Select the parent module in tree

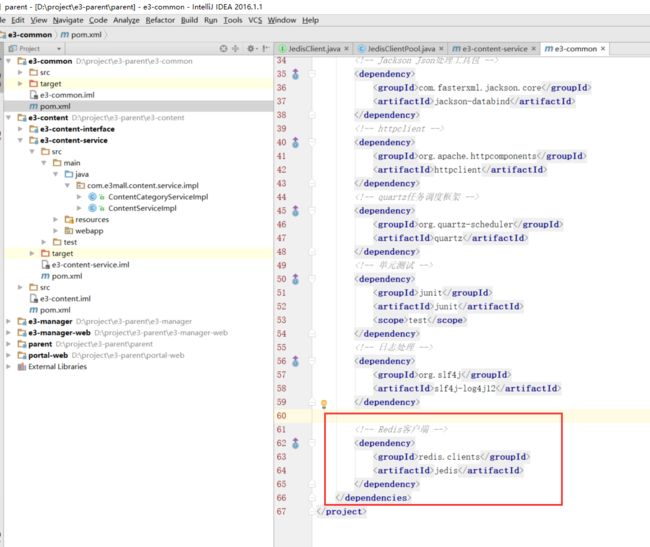(40, 344)
